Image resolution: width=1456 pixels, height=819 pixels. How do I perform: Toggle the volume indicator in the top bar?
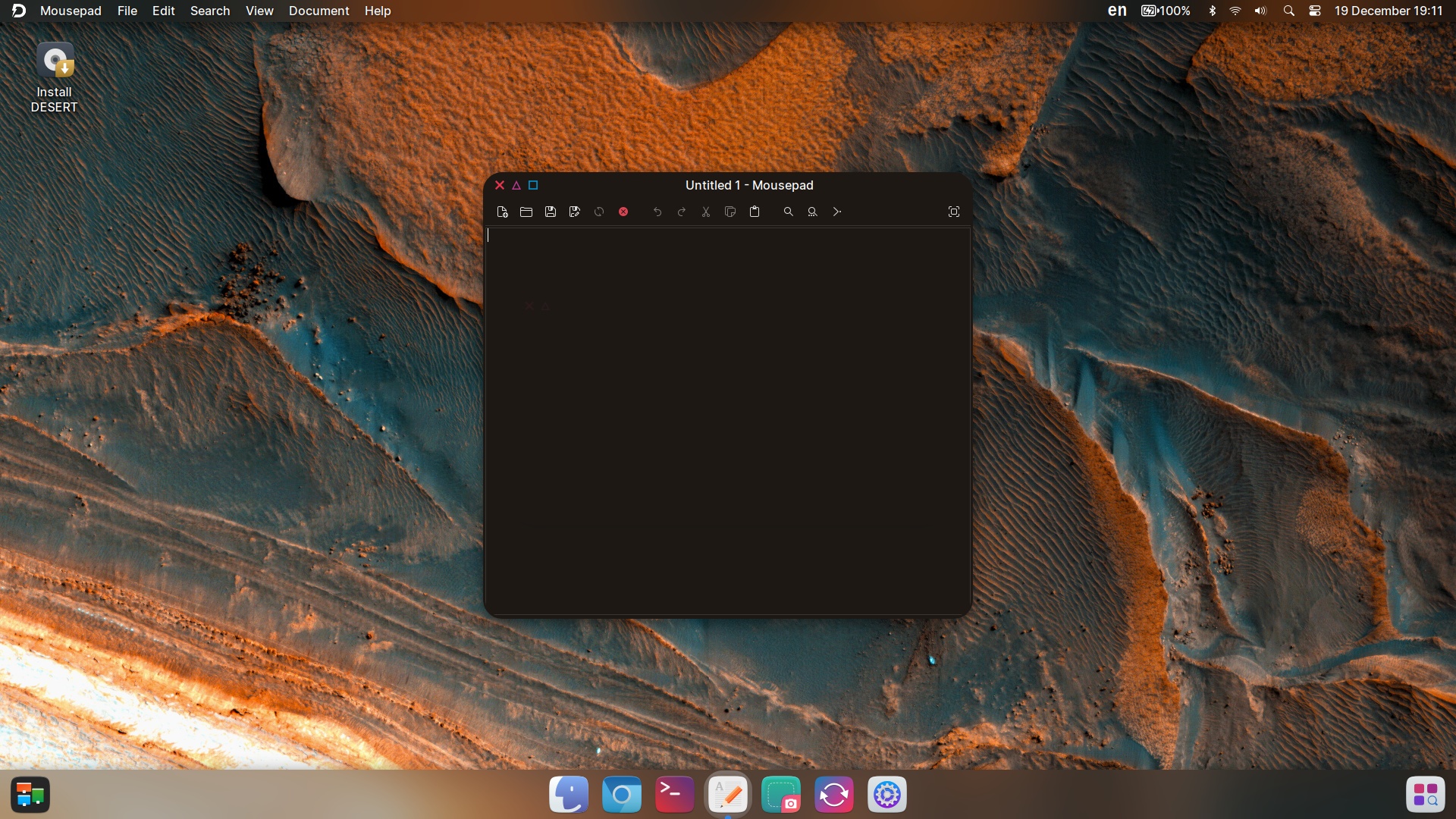[1260, 11]
